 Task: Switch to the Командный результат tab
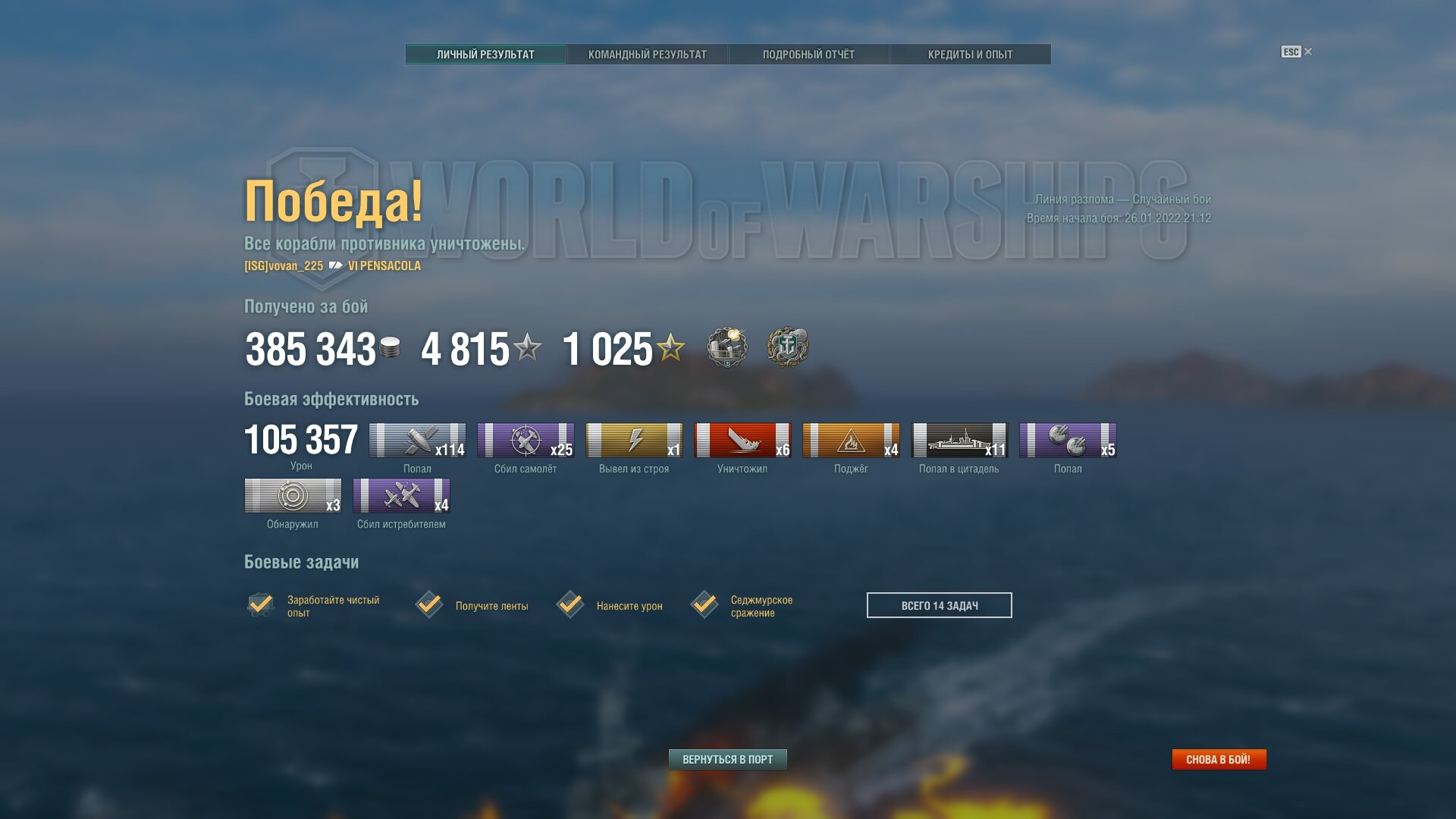click(x=648, y=55)
